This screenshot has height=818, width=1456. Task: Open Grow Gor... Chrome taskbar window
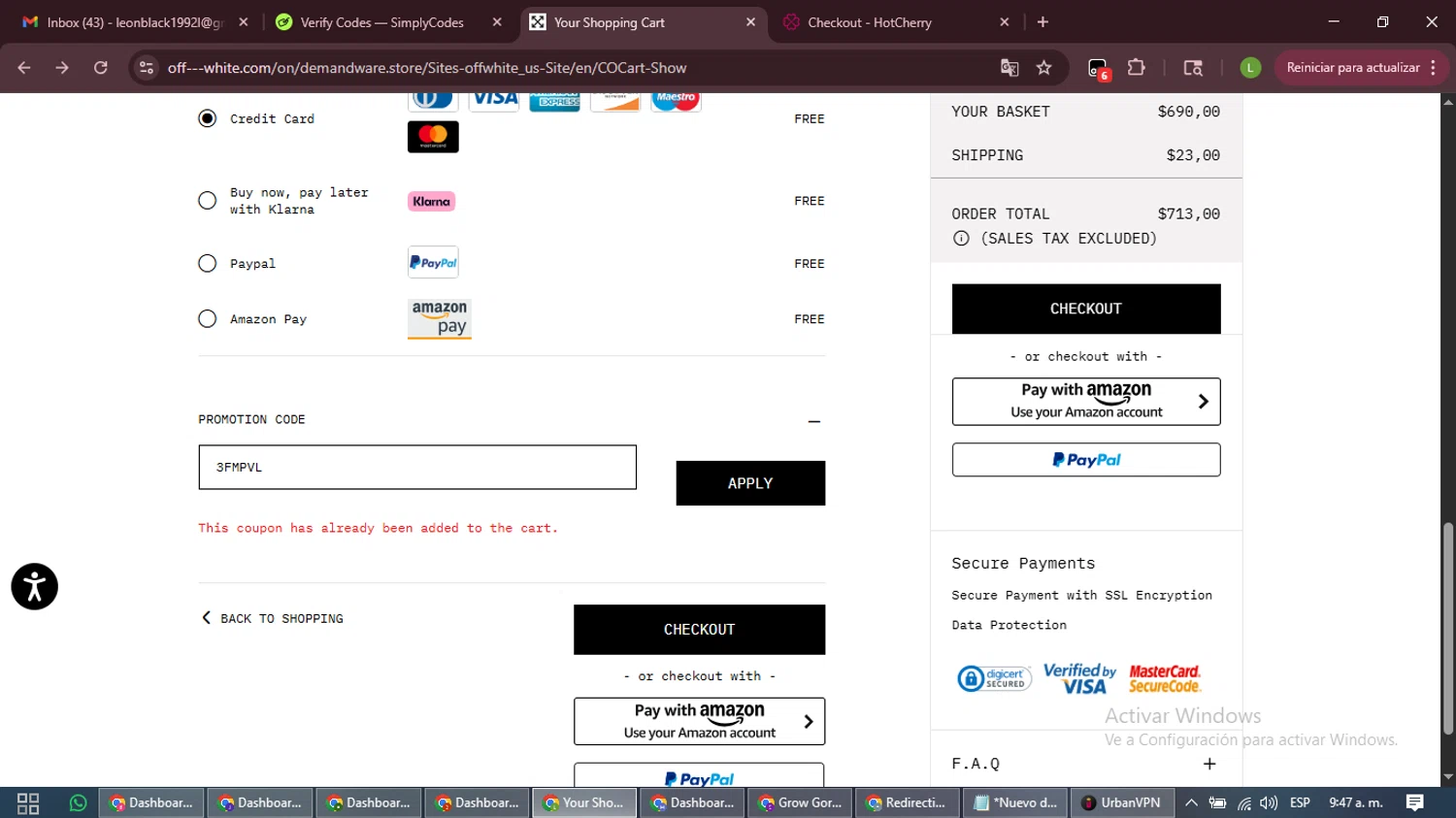(x=800, y=803)
